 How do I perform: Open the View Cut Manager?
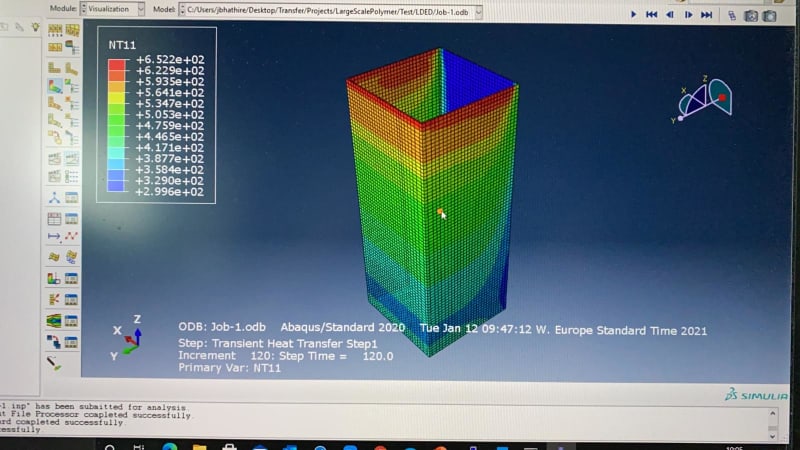[71, 279]
